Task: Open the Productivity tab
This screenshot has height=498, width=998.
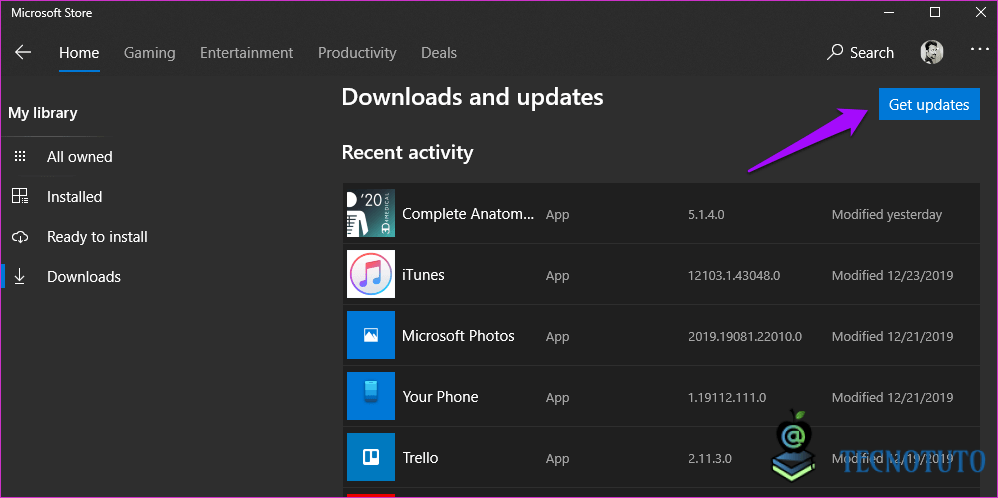Action: click(357, 53)
